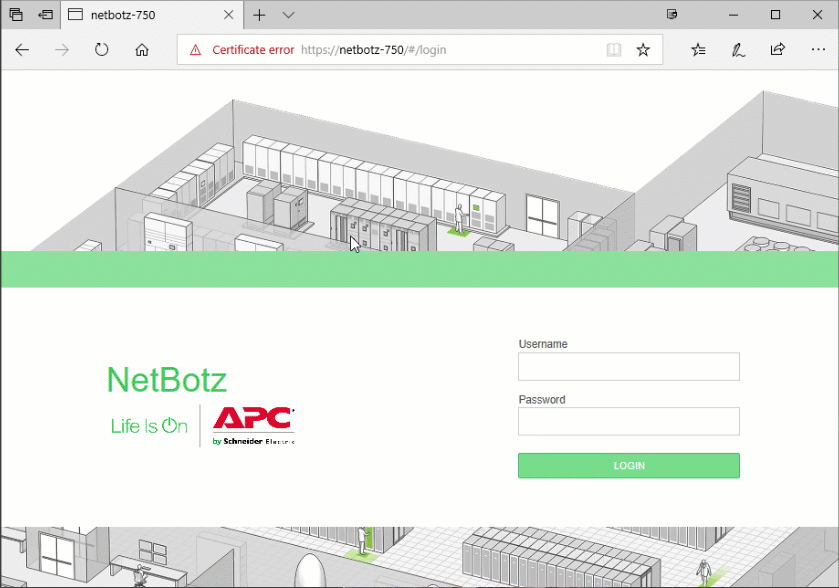The image size is (839, 588).
Task: Go to the home page
Action: [142, 50]
